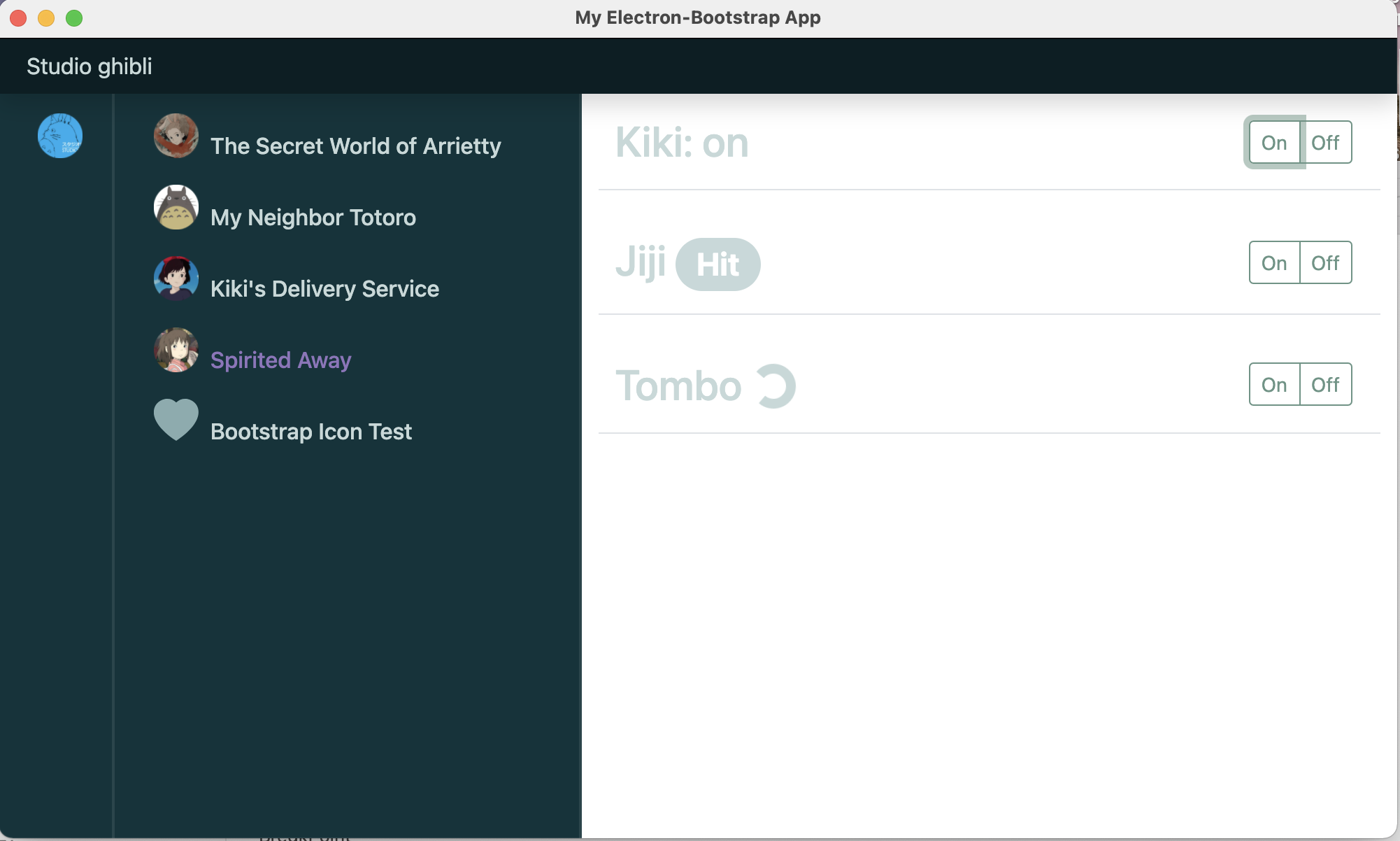Viewport: 1400px width, 841px height.
Task: Click the Studio ghibli navbar brand
Action: click(x=89, y=66)
